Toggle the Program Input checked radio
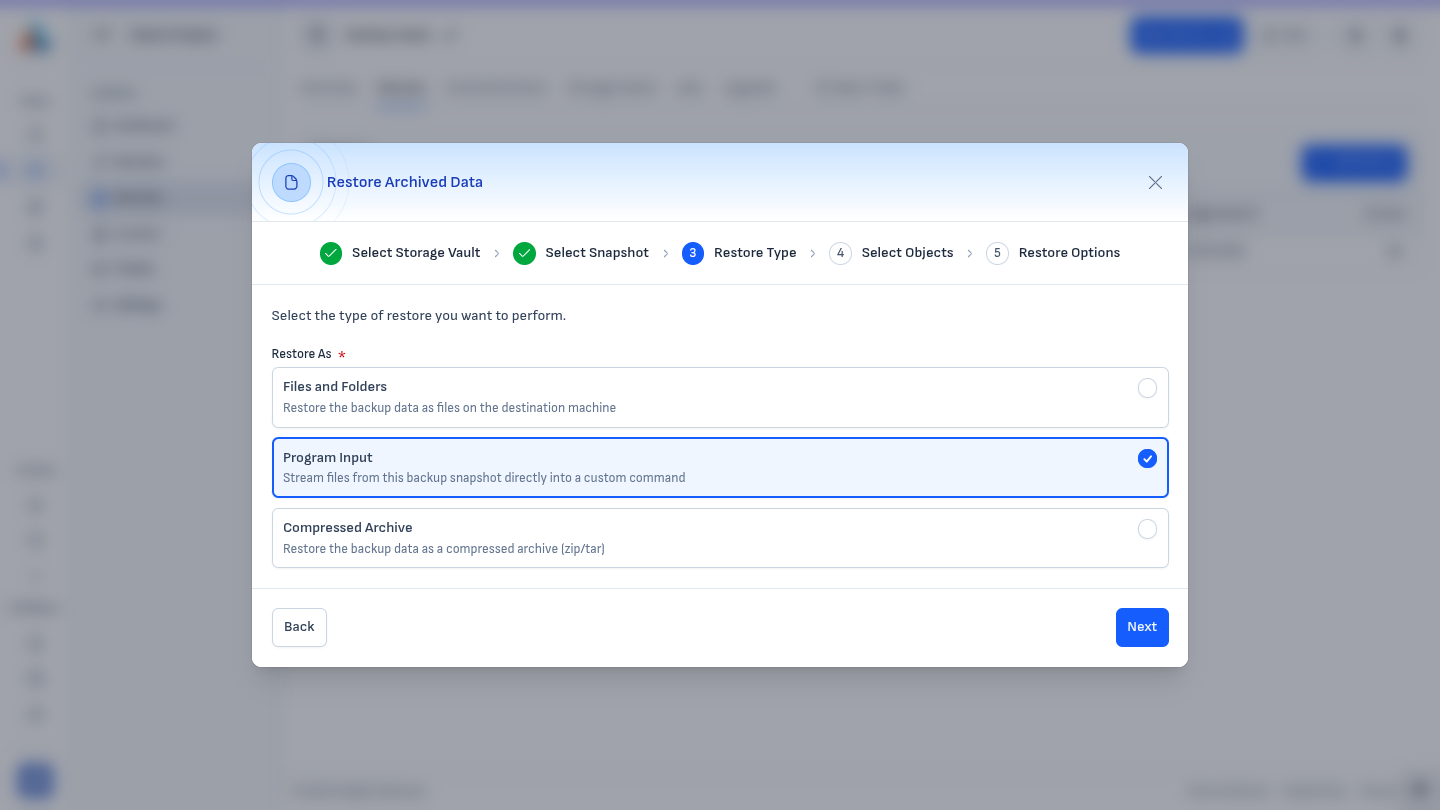Image resolution: width=1440 pixels, height=810 pixels. click(x=1147, y=458)
